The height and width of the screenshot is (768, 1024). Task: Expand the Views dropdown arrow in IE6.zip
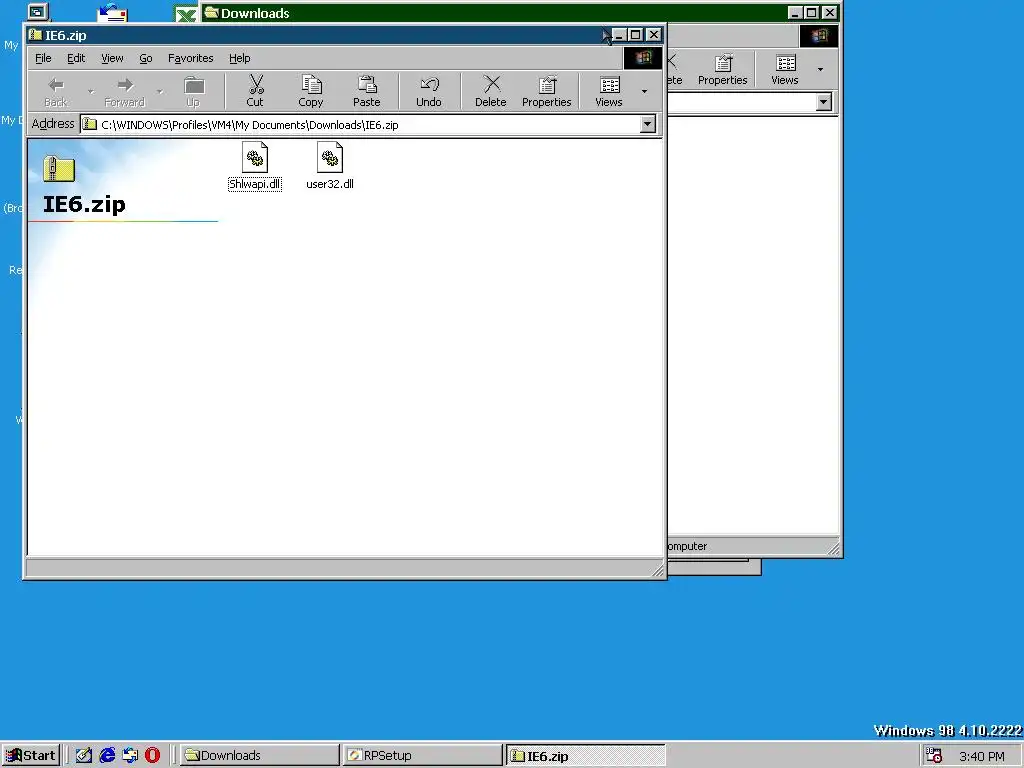[645, 91]
